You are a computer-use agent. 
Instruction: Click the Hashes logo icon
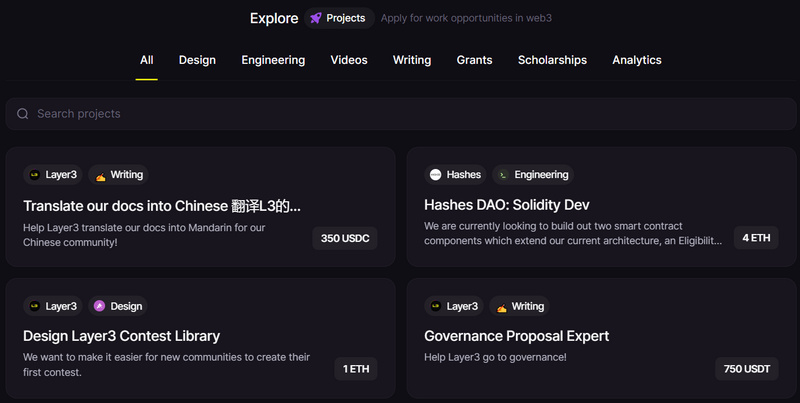436,175
